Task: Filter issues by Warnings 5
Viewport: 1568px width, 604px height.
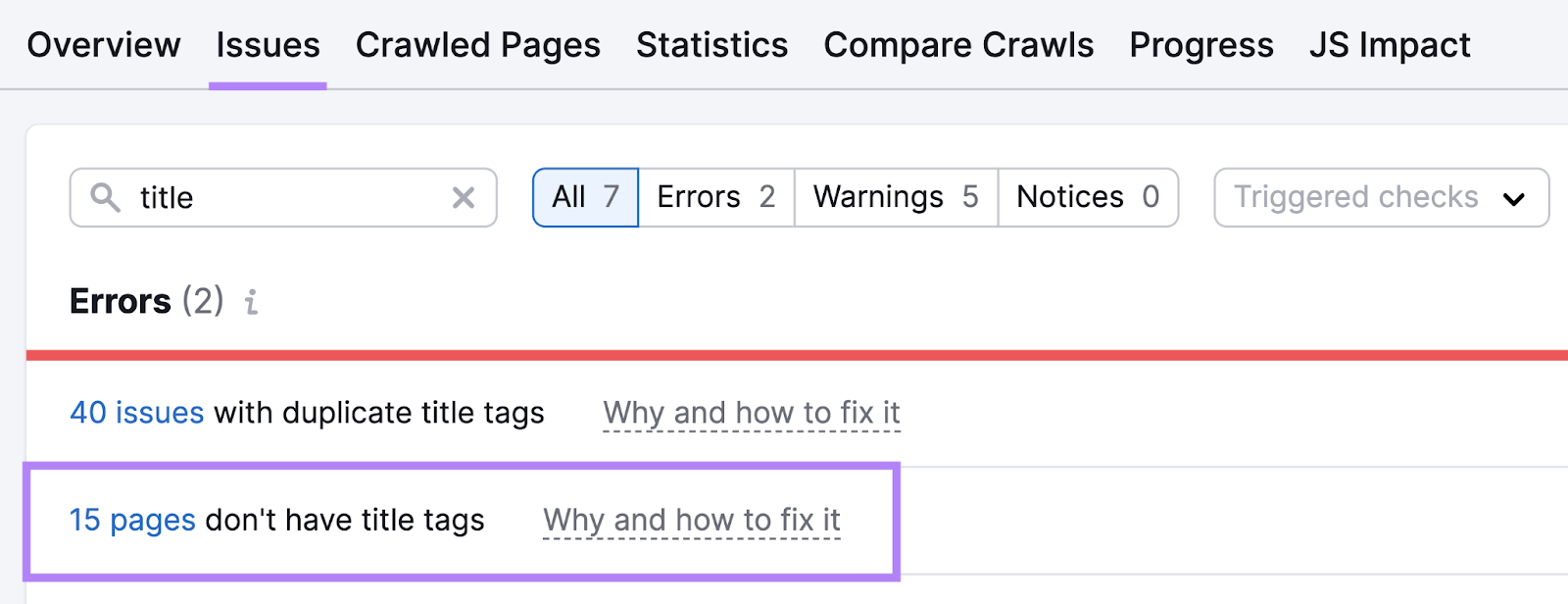Action: (894, 197)
